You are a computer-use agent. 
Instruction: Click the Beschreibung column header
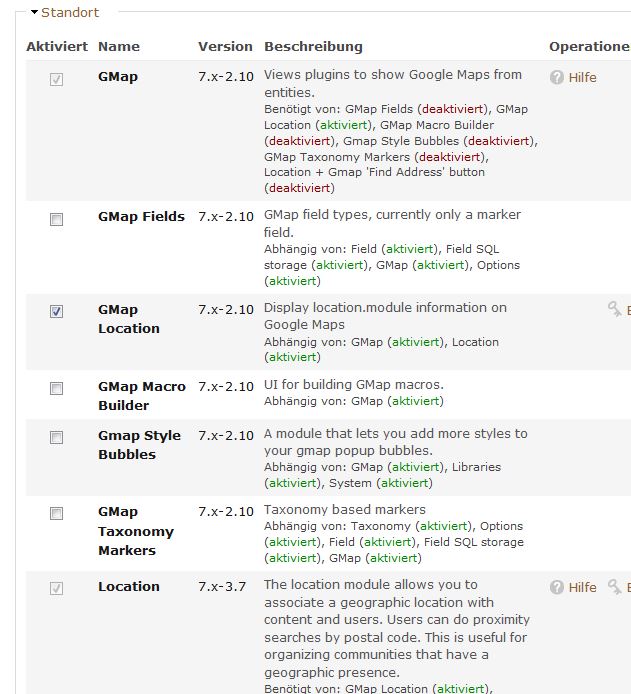pos(313,46)
